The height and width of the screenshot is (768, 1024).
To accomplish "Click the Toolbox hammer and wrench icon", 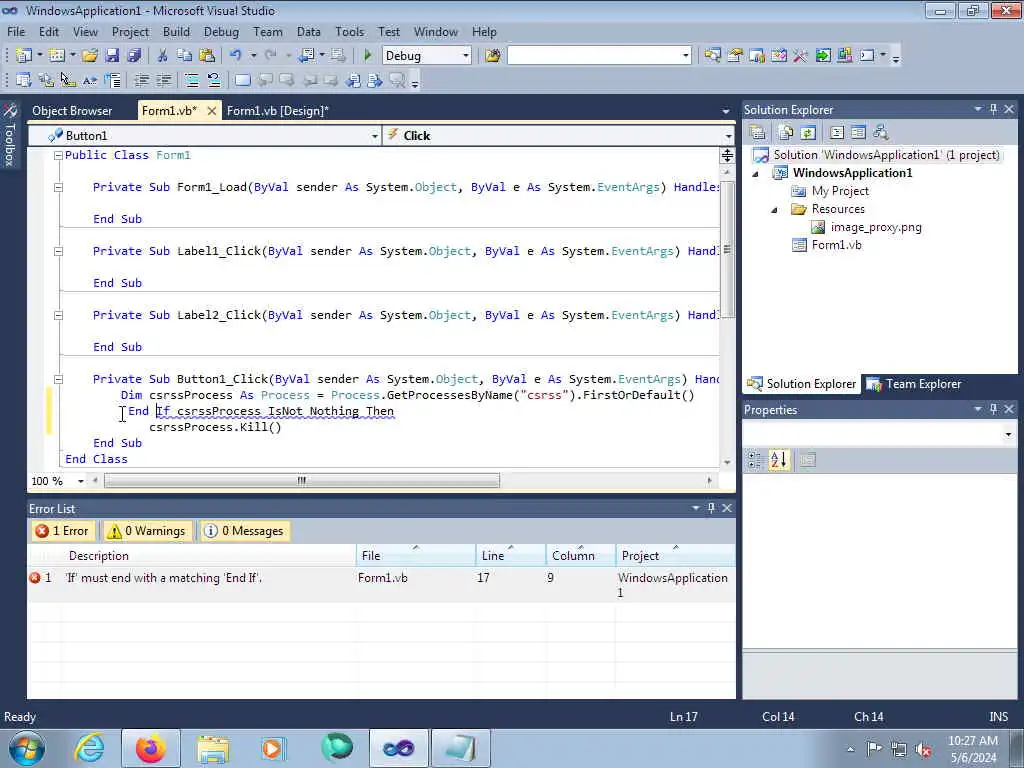I will click(801, 56).
